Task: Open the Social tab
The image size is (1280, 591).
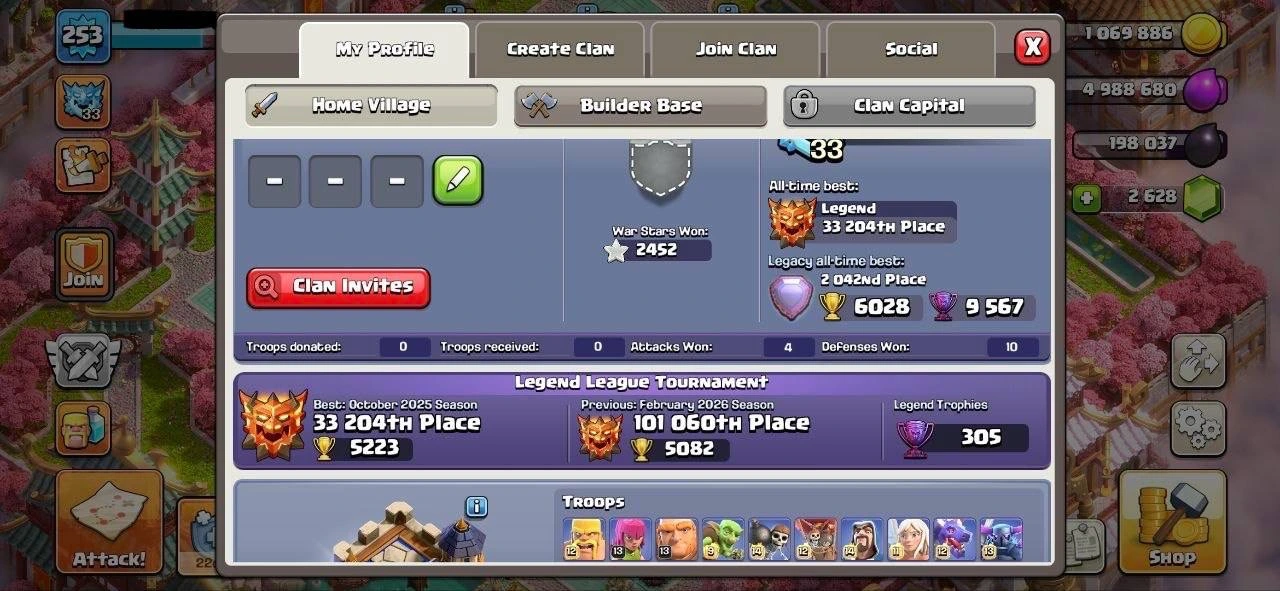Action: coord(911,49)
